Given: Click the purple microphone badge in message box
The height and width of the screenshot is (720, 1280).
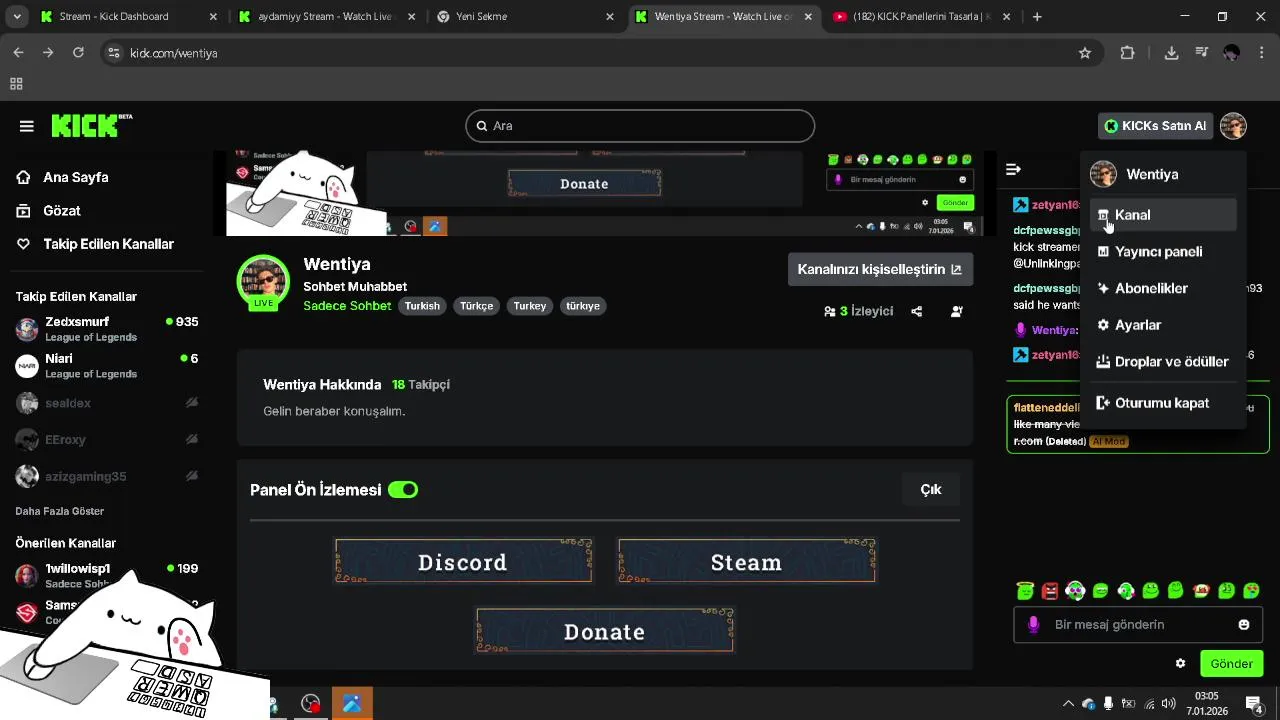Looking at the screenshot, I should 1034,624.
